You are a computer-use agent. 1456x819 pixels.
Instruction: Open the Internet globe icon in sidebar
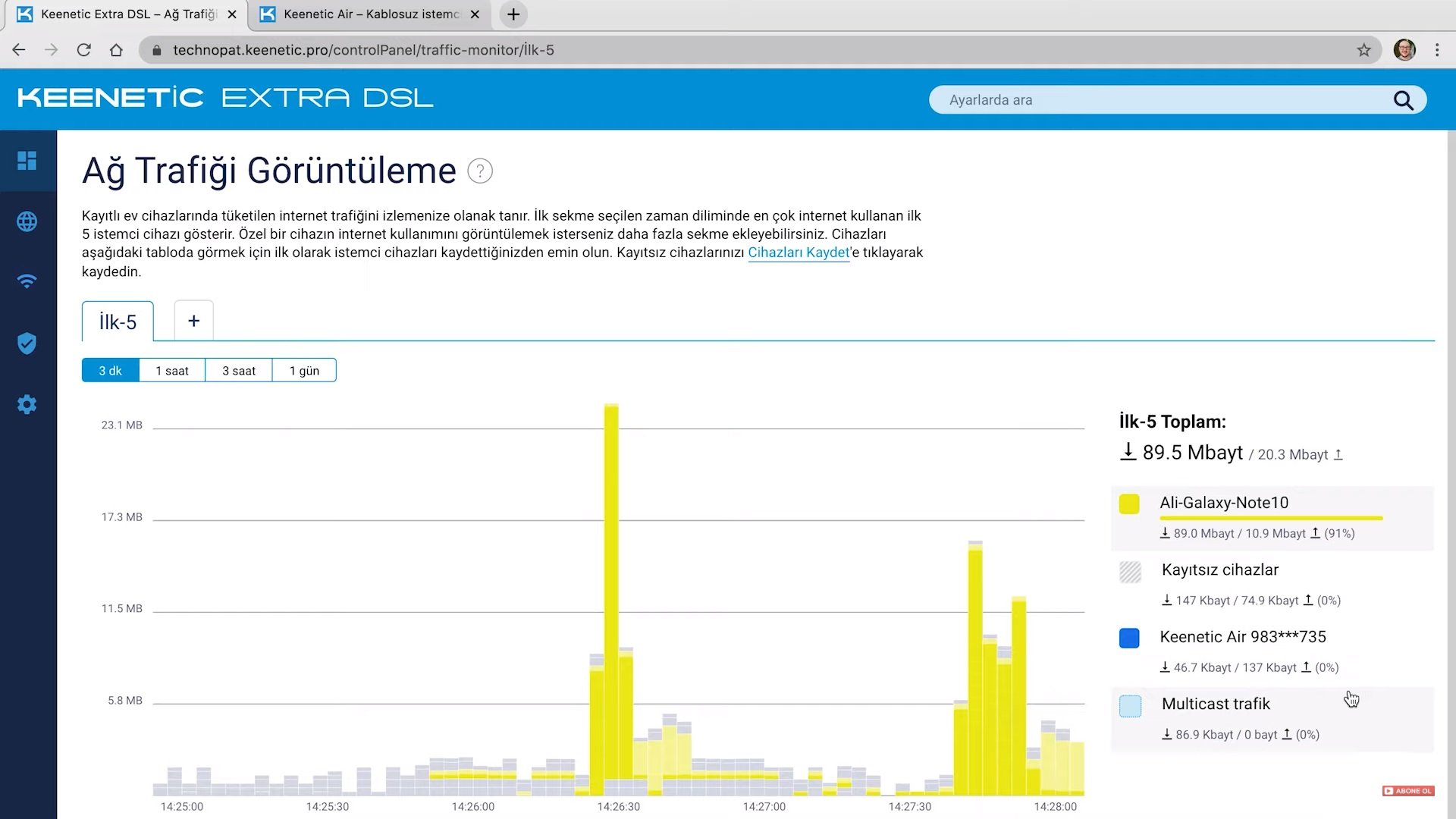(x=27, y=221)
